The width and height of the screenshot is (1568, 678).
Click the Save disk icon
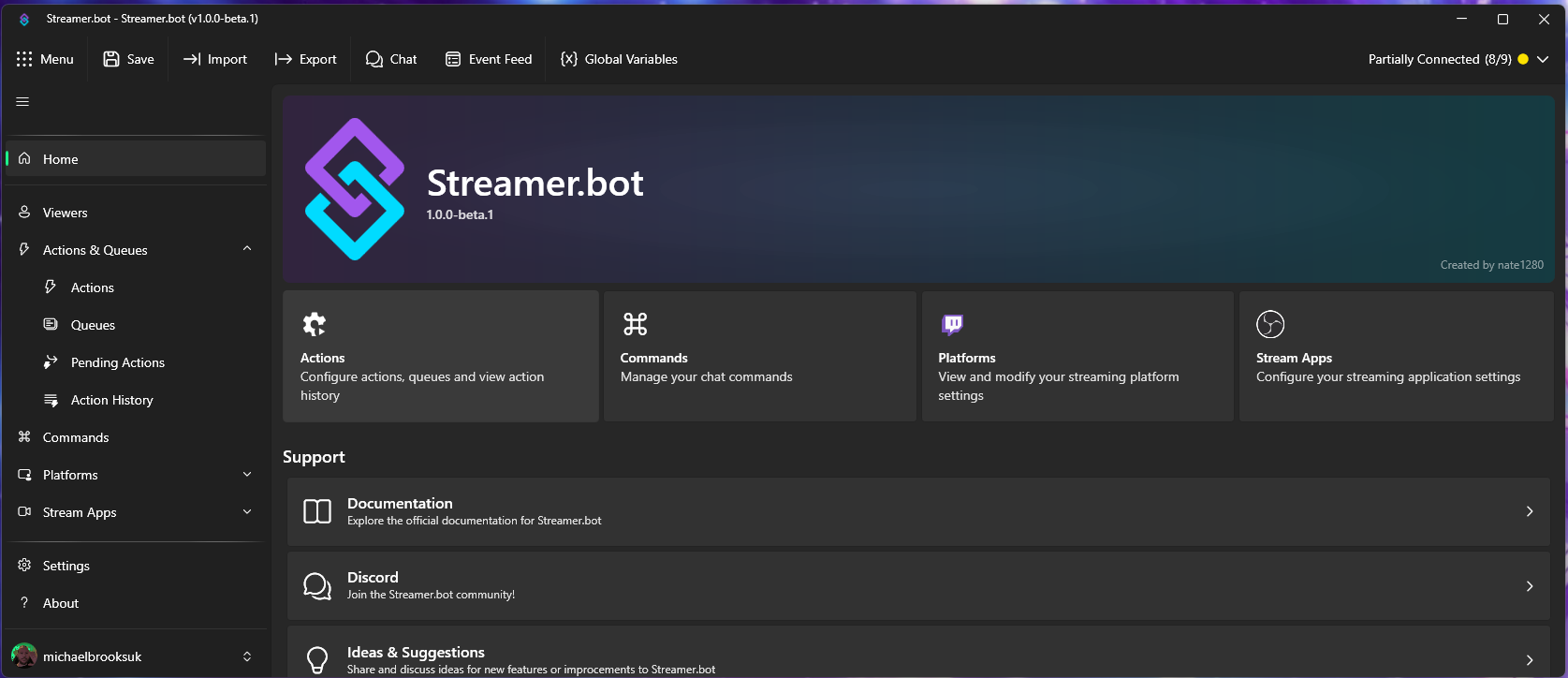click(111, 59)
